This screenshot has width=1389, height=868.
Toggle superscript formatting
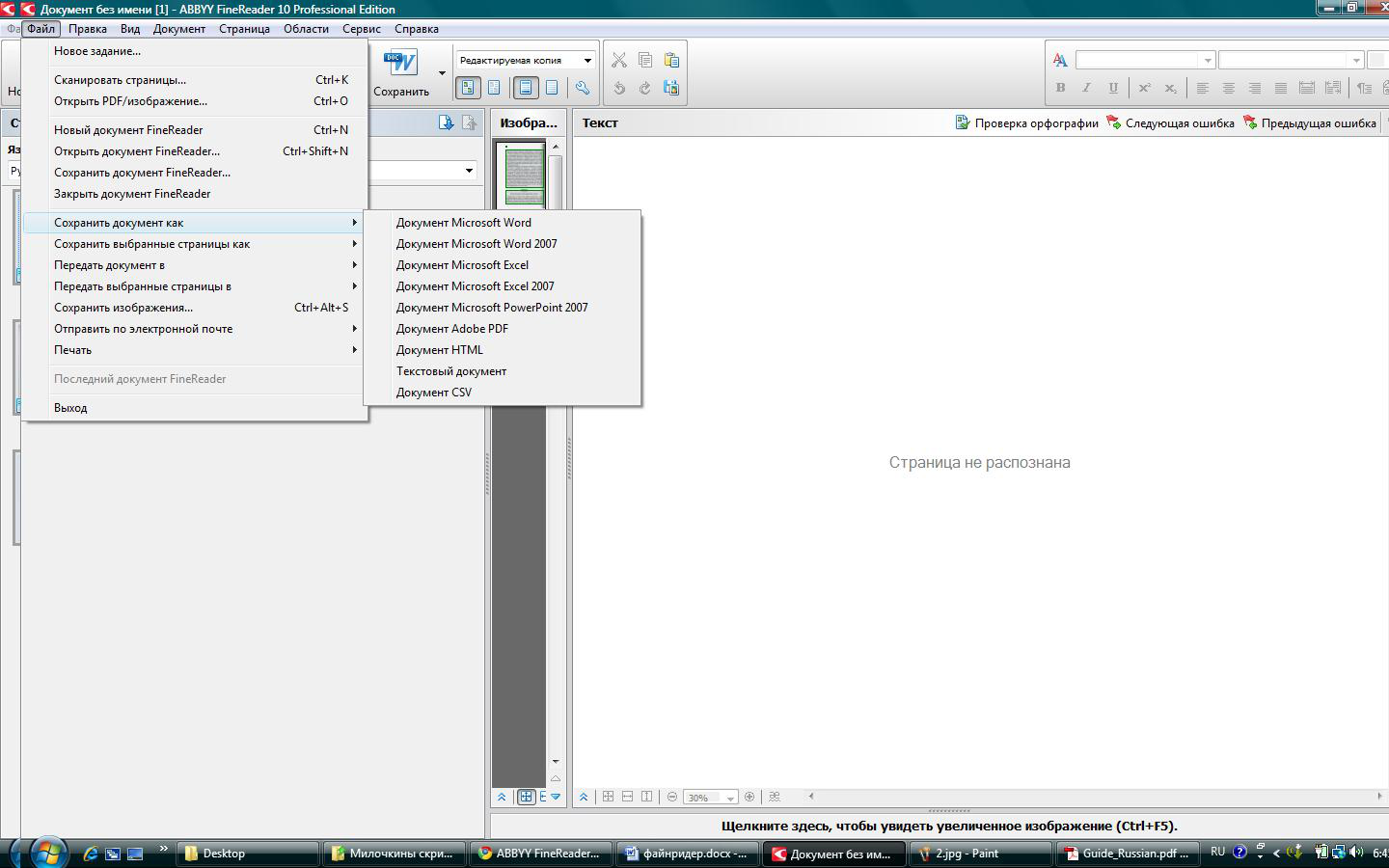pyautogui.click(x=1144, y=88)
